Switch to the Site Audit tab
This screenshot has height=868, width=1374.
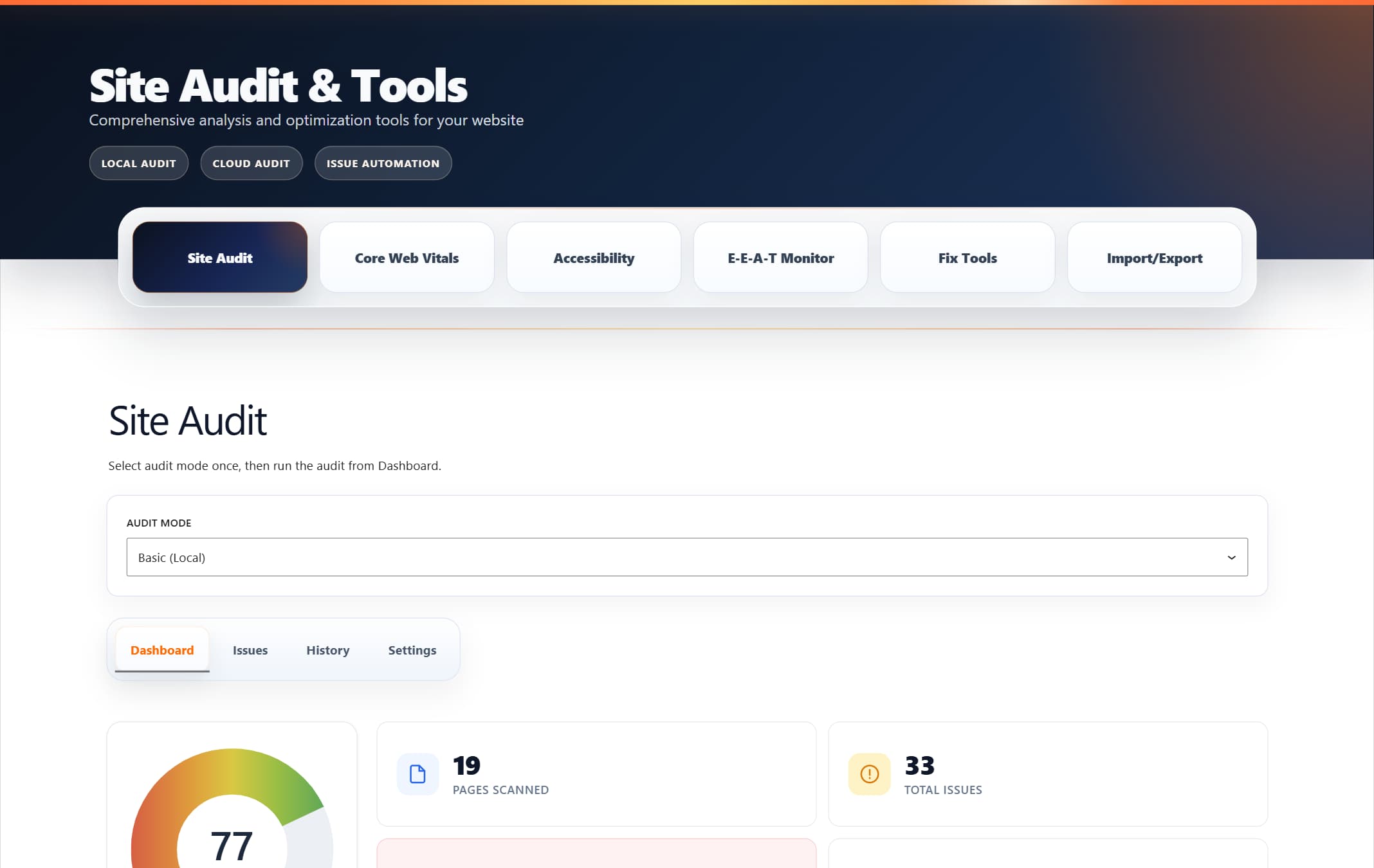tap(220, 257)
